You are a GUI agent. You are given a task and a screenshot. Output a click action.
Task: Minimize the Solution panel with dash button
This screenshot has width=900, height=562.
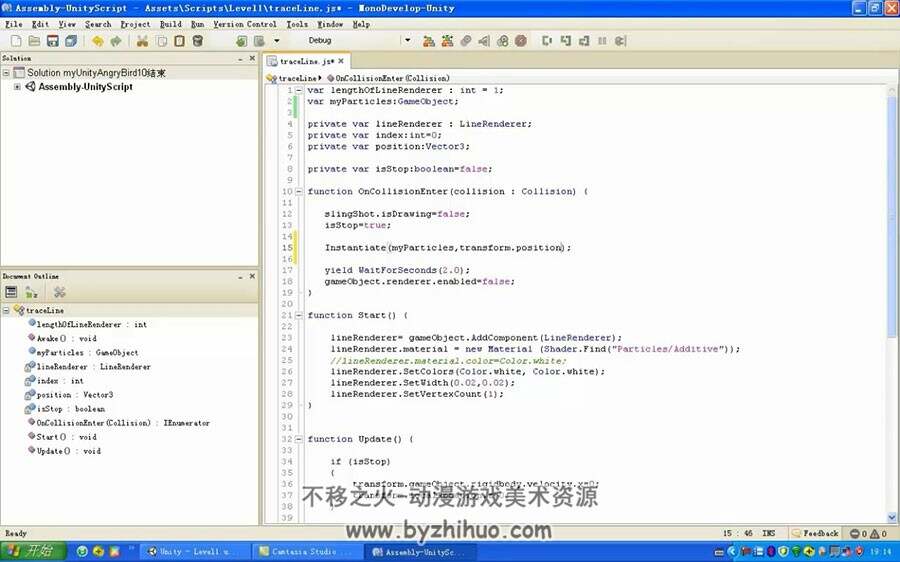[x=240, y=59]
